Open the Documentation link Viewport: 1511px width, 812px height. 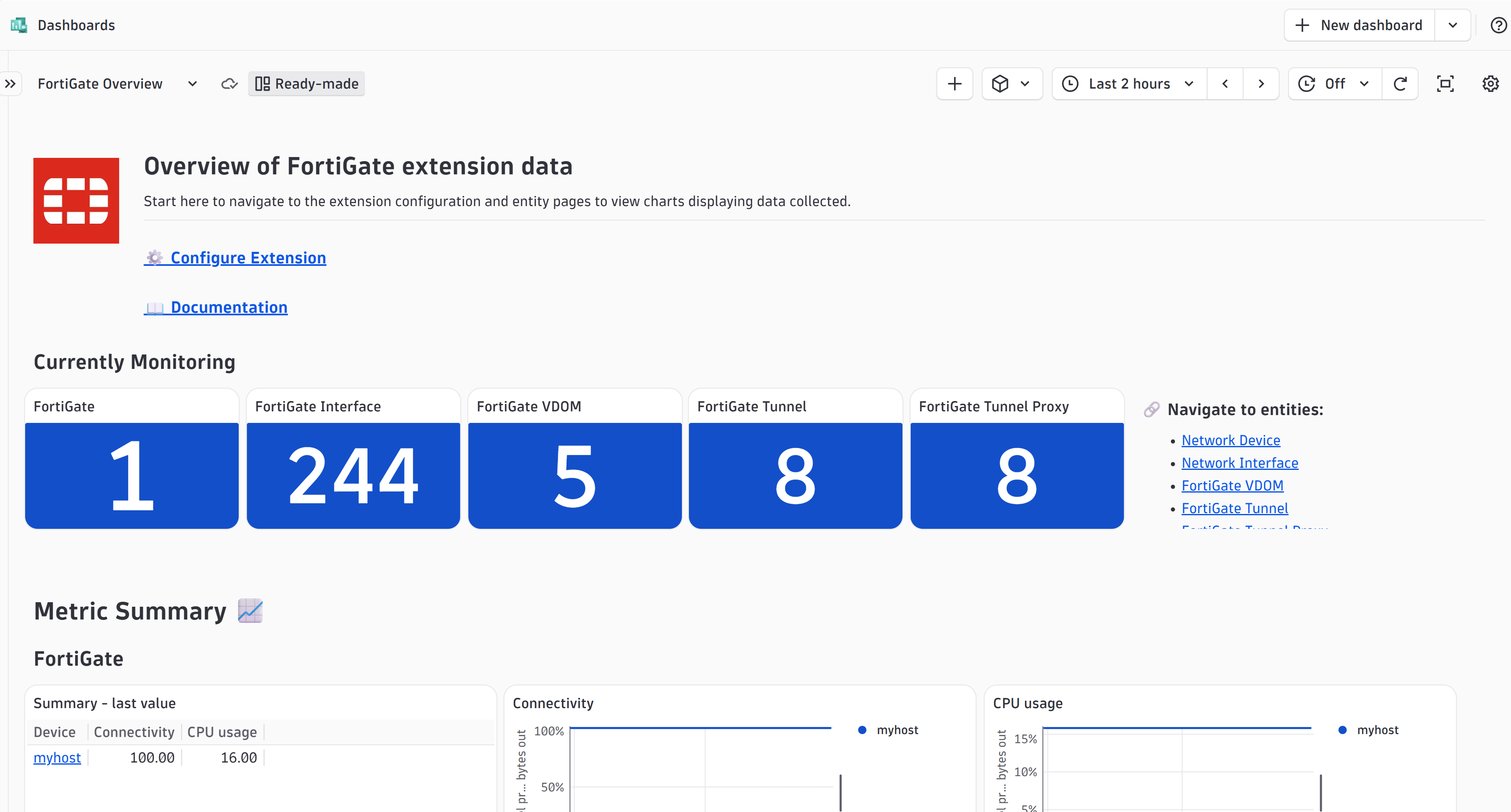216,307
